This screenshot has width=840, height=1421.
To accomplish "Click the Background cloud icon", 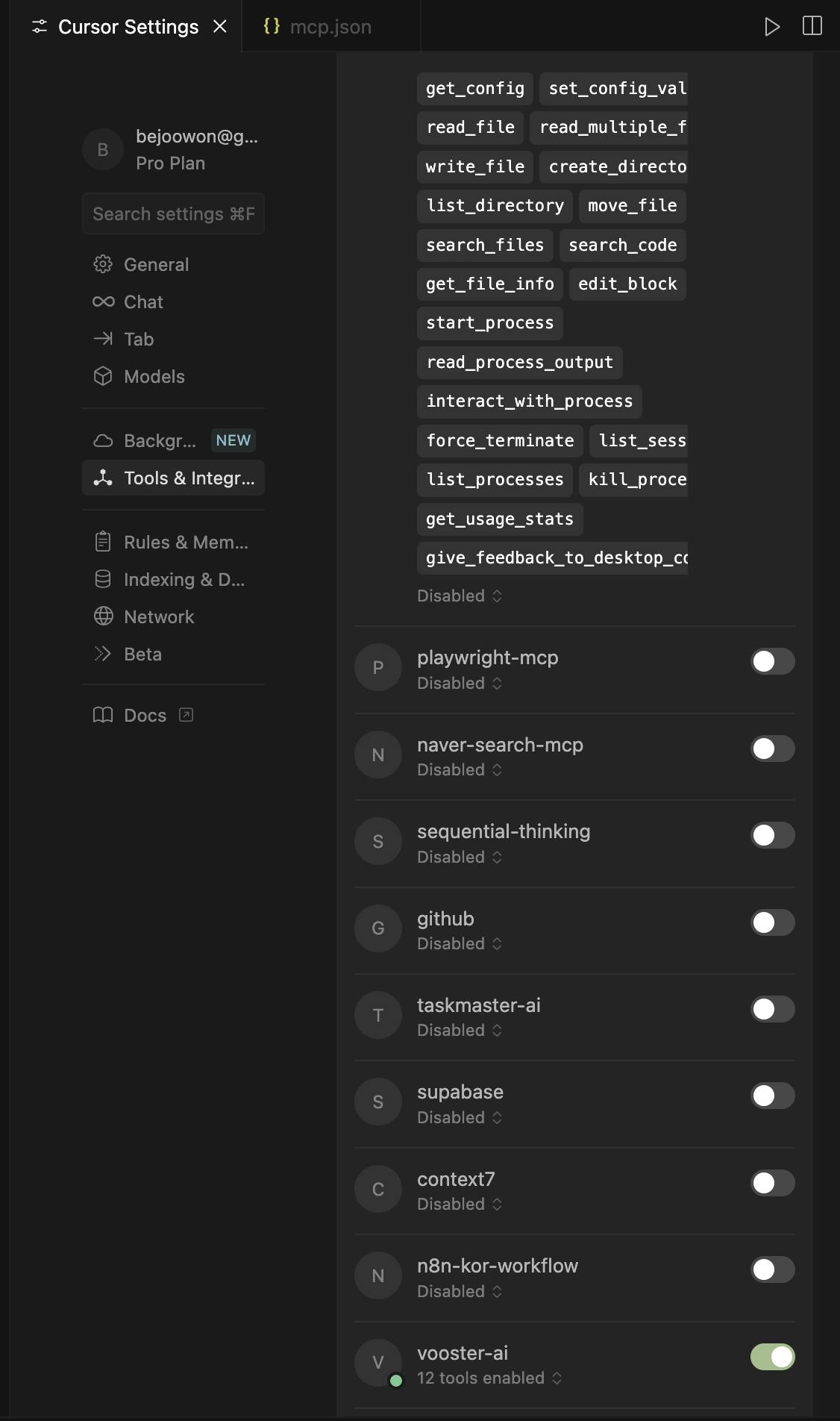I will 103,440.
